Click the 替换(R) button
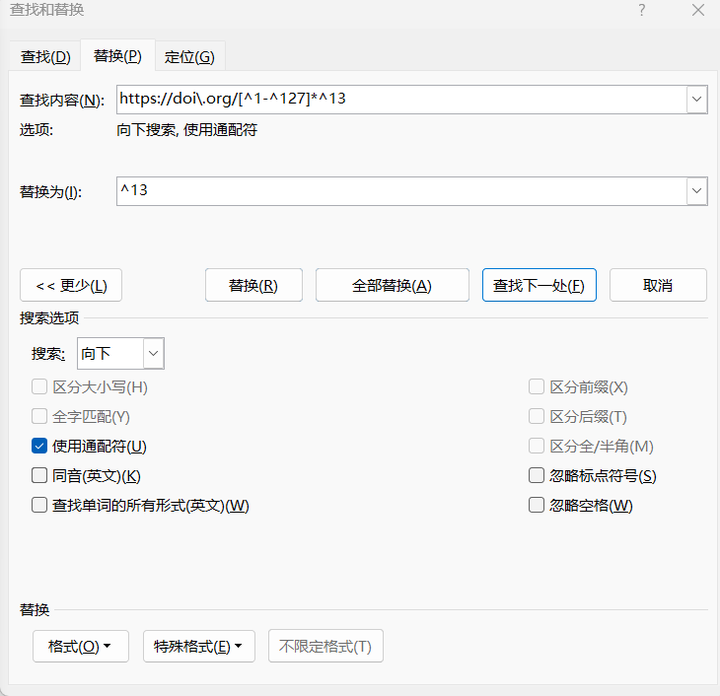The width and height of the screenshot is (720, 696). [253, 285]
